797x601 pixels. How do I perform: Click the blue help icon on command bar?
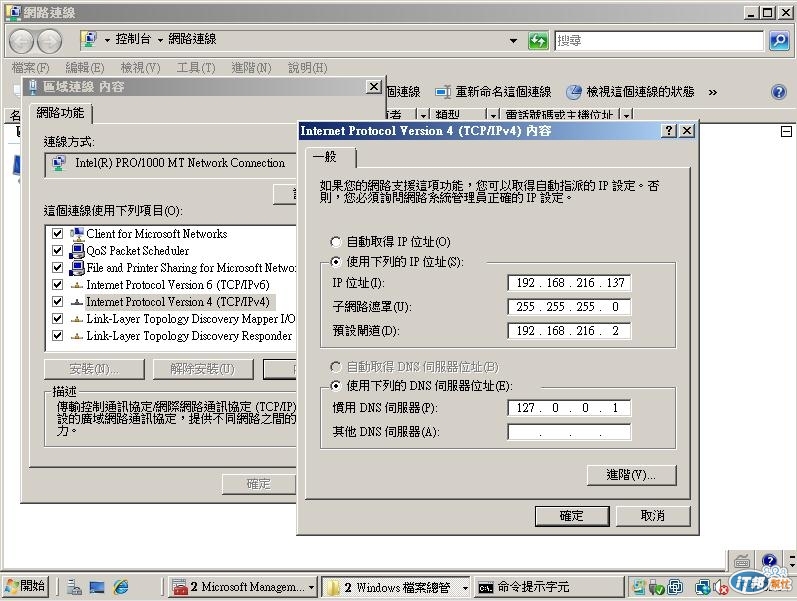pyautogui.click(x=779, y=92)
